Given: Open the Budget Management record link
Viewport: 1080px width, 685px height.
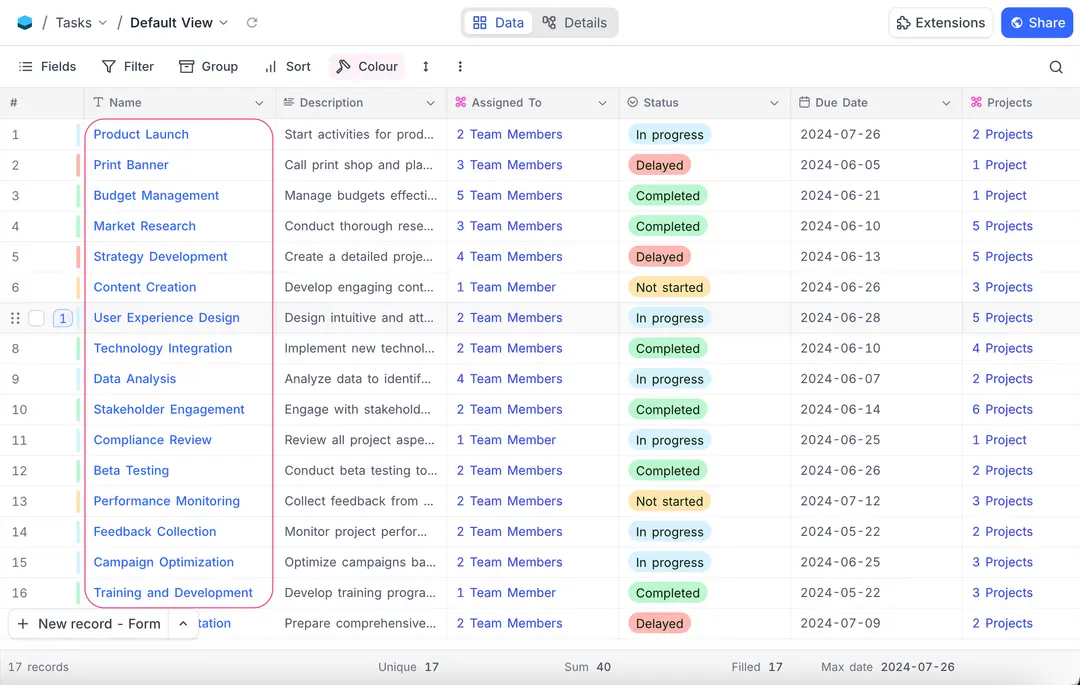Looking at the screenshot, I should click(x=156, y=196).
